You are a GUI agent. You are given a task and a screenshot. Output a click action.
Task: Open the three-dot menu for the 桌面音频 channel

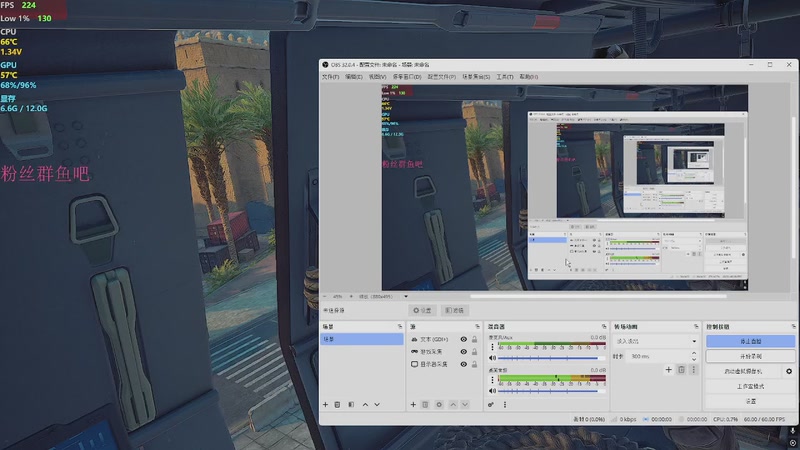coord(492,380)
